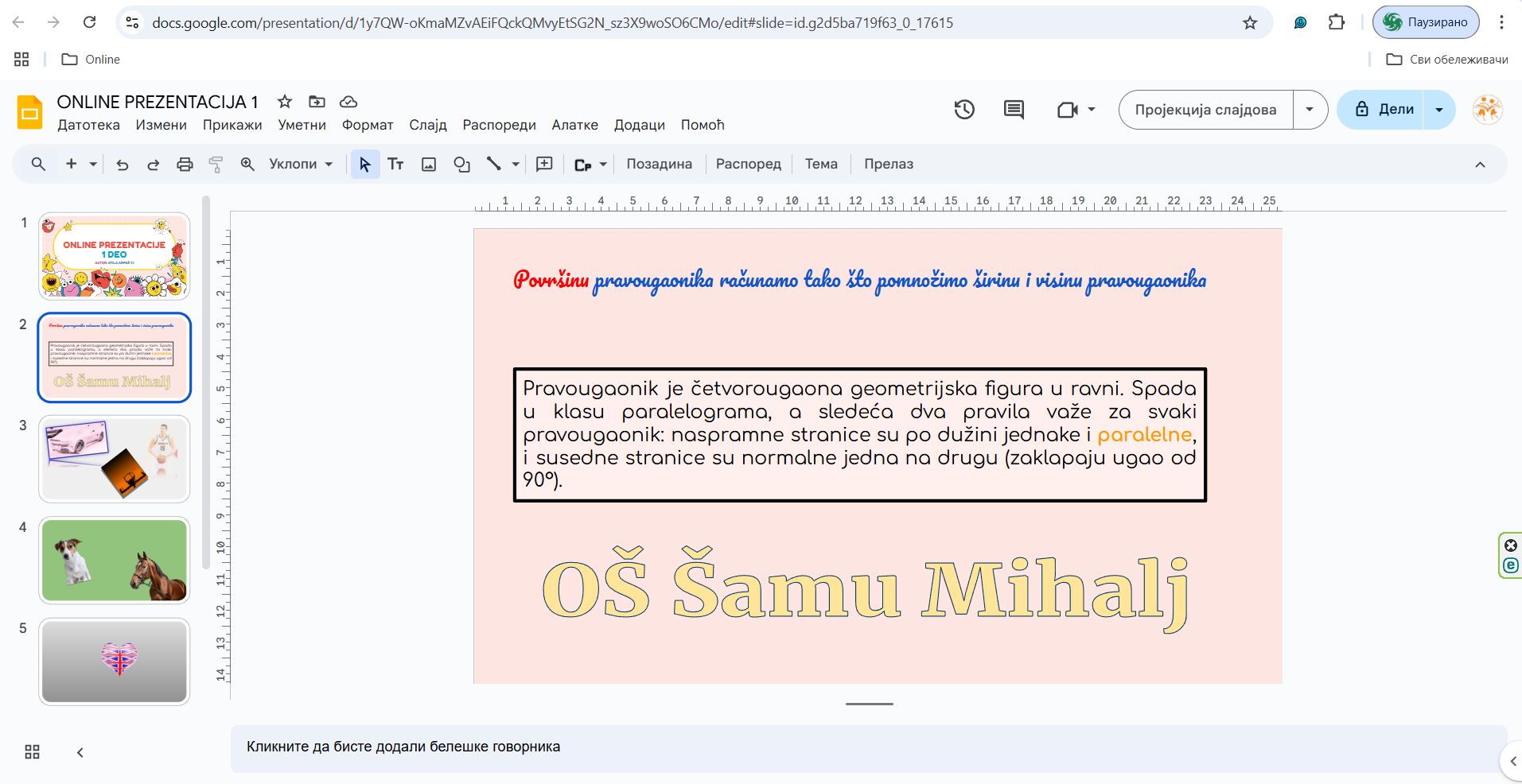Click the insert image icon
1522x784 pixels.
tap(429, 165)
